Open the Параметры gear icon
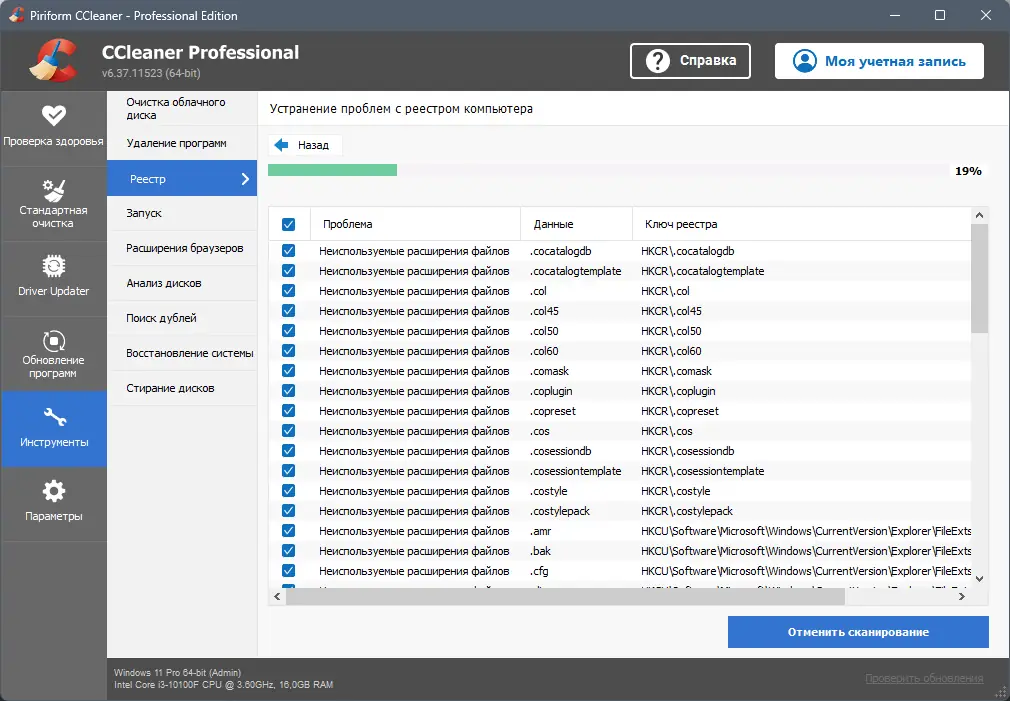This screenshot has height=701, width=1010. pos(53,492)
